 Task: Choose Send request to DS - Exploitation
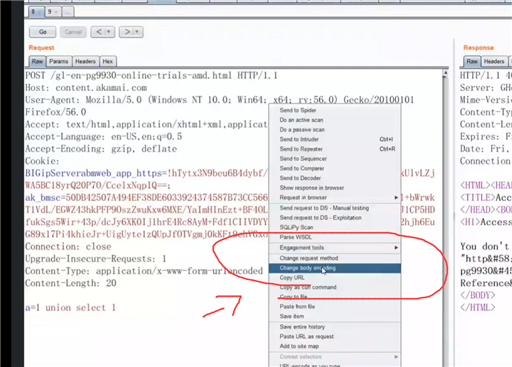335,218
